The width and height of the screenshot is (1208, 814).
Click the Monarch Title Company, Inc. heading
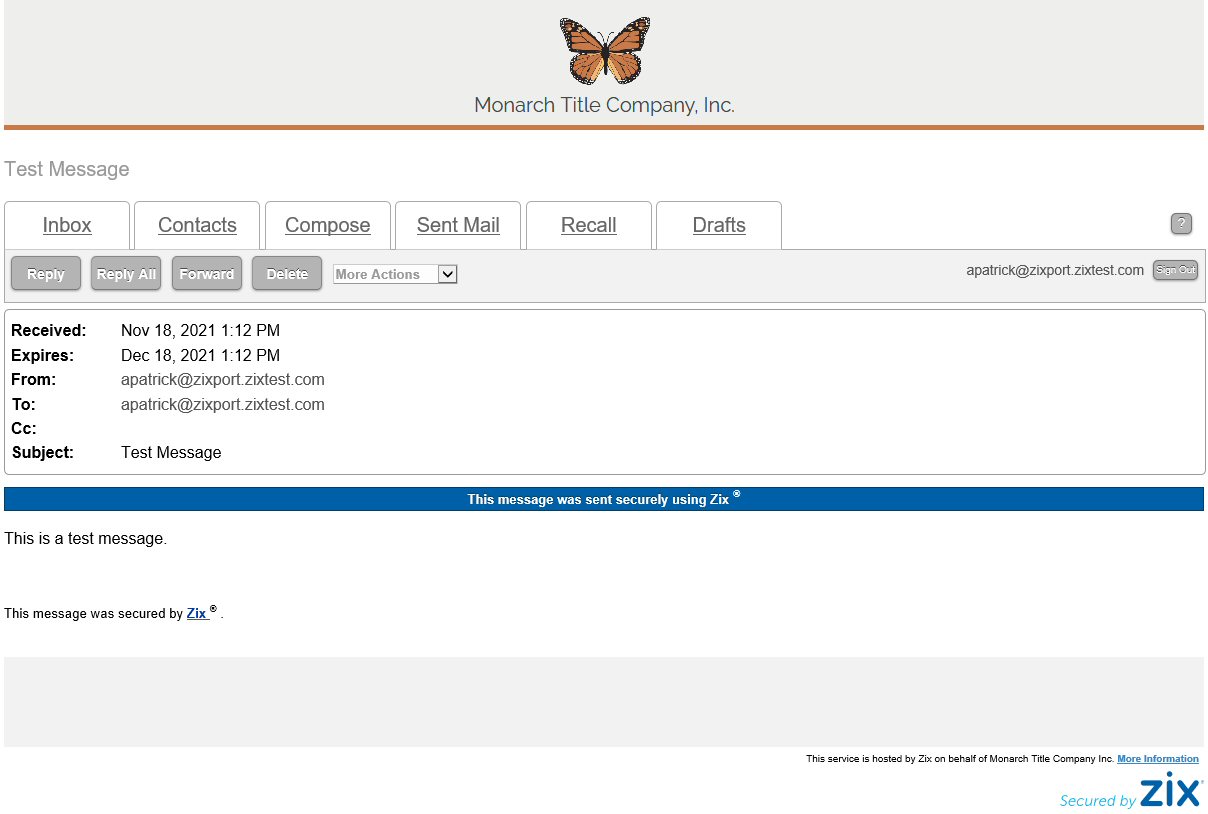[x=604, y=105]
